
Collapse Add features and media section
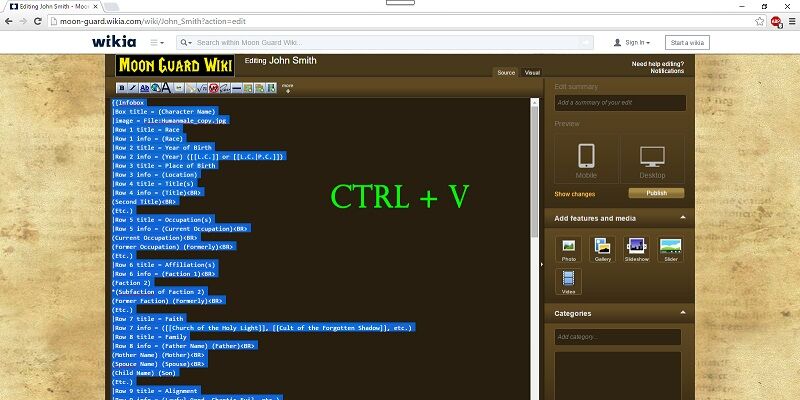coord(683,218)
